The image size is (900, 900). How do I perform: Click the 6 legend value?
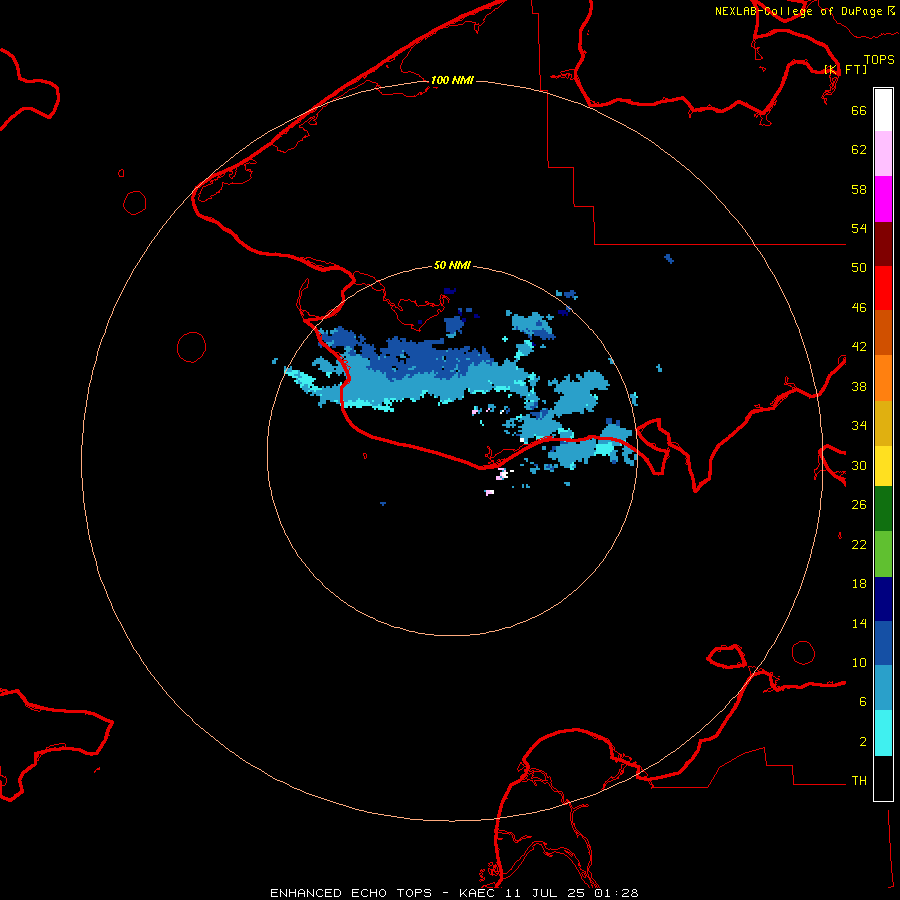coord(863,702)
